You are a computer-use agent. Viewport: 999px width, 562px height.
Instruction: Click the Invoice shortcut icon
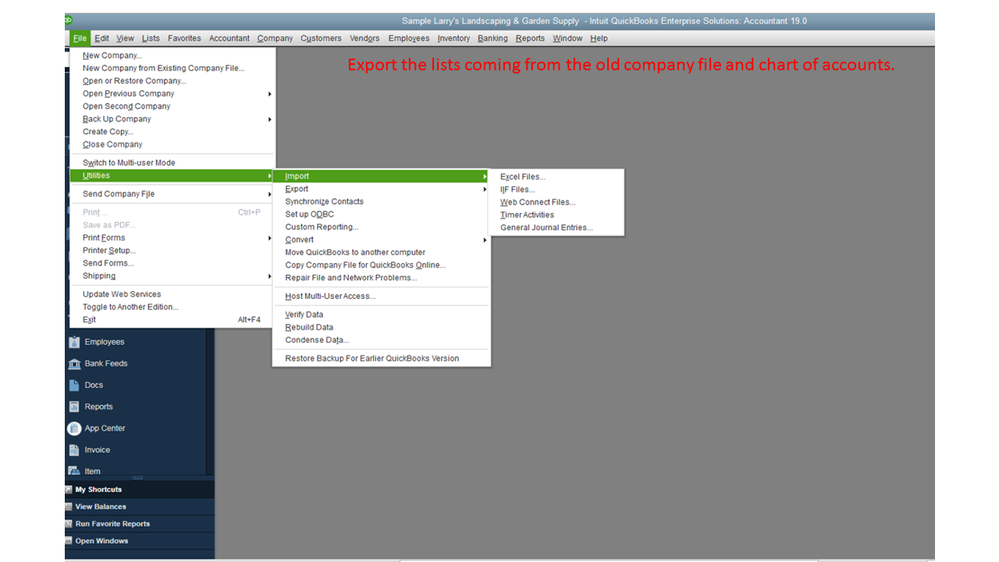coord(74,450)
